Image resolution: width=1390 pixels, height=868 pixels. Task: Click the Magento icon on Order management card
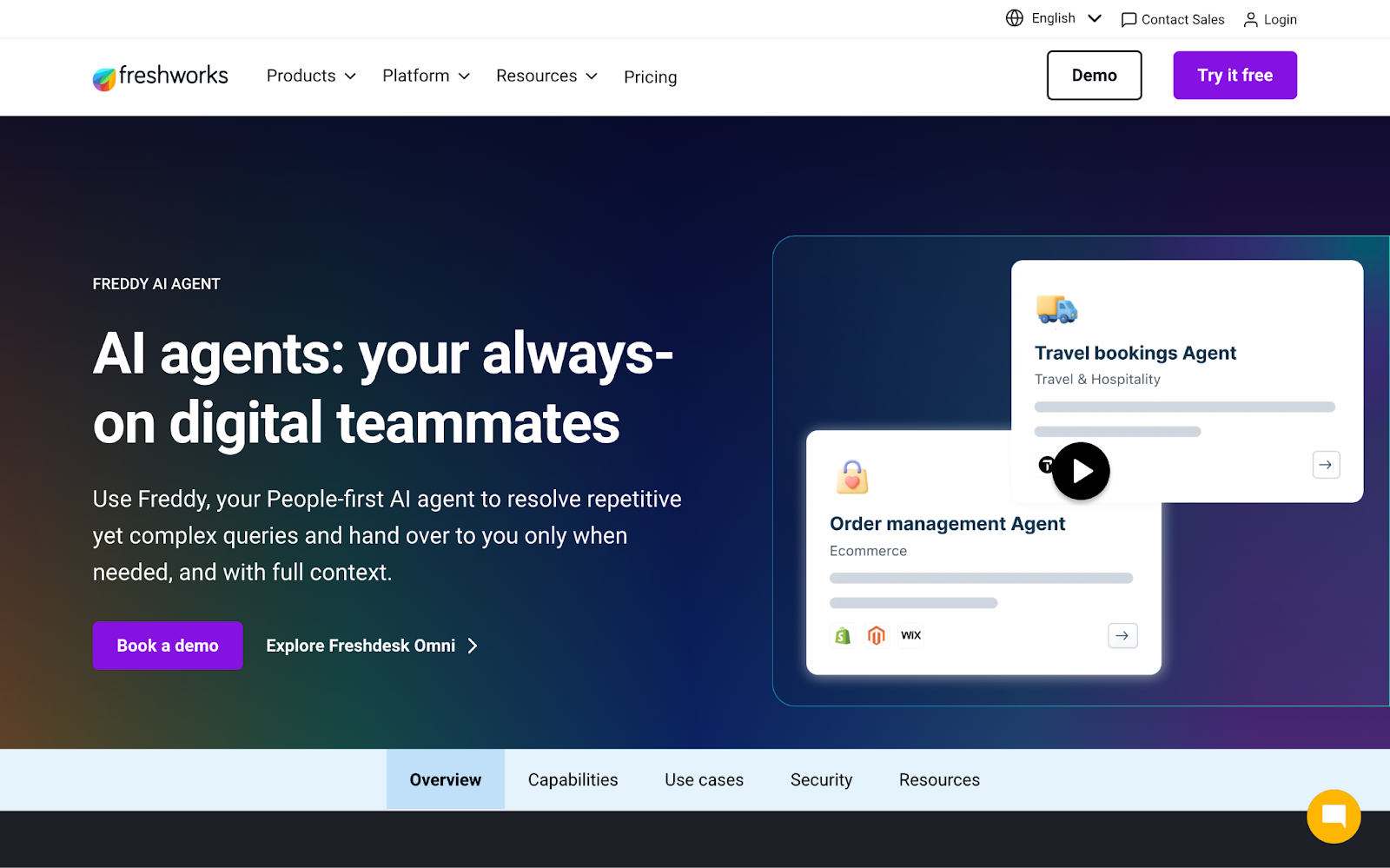876,636
